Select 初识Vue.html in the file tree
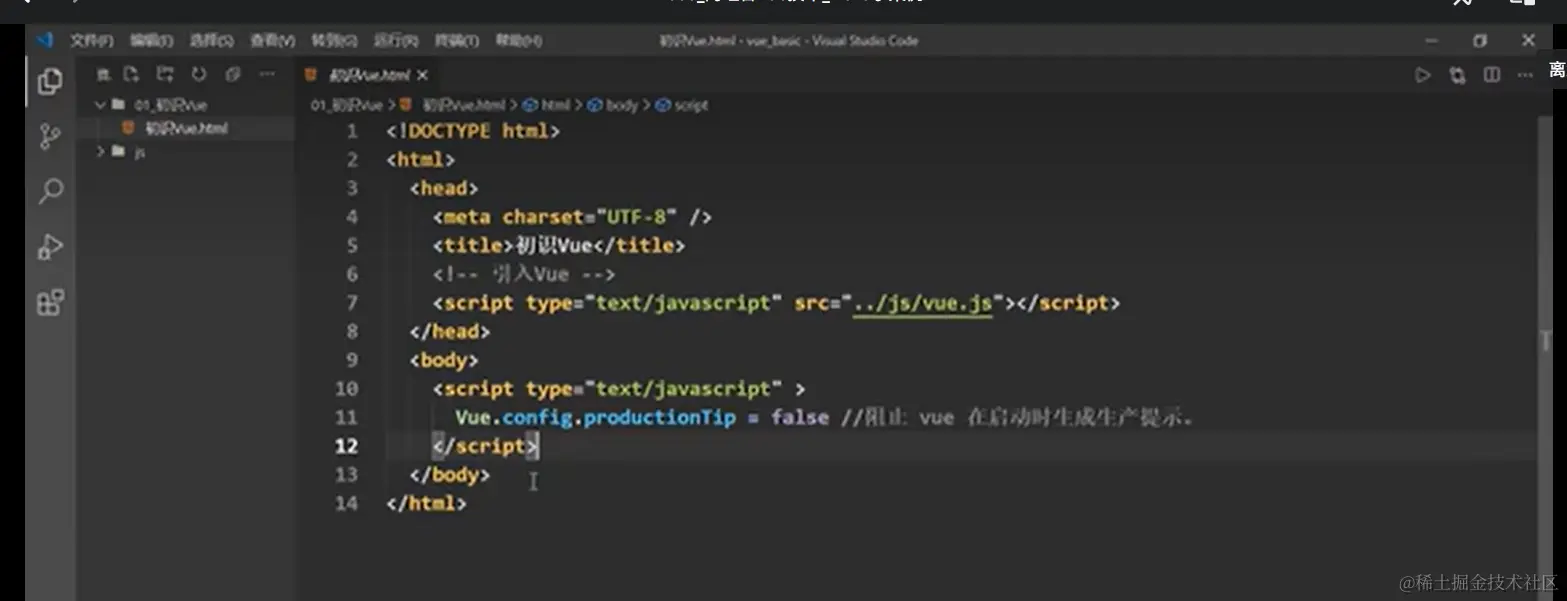The height and width of the screenshot is (601, 1567). click(x=186, y=128)
